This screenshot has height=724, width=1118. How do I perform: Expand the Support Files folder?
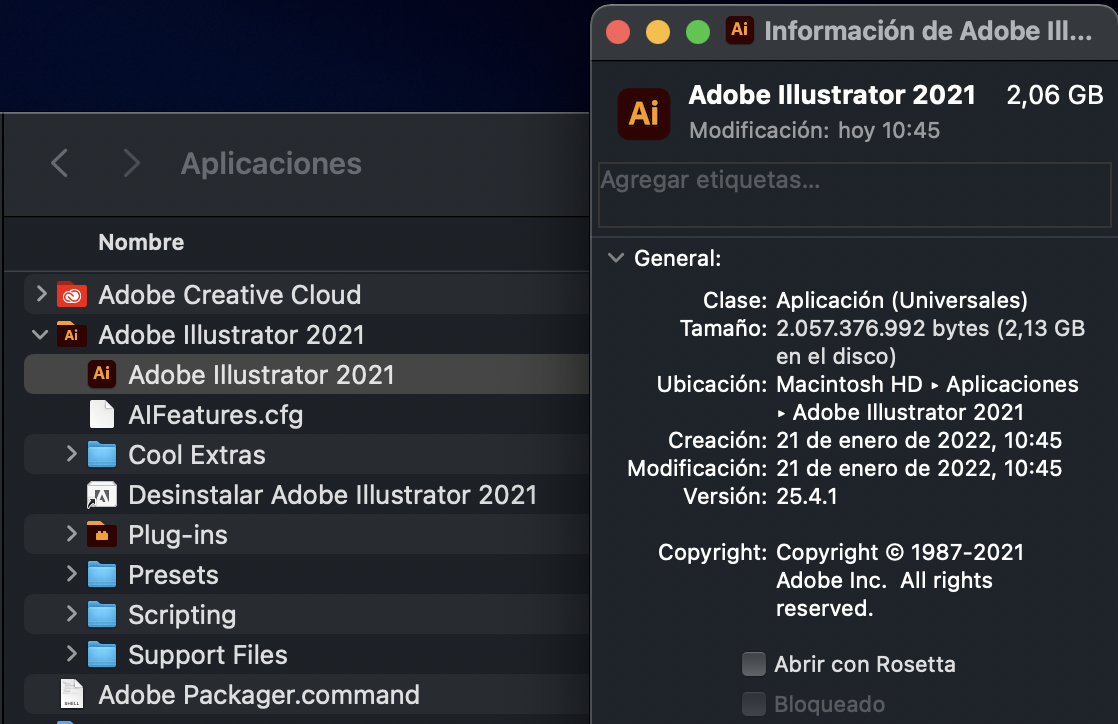click(x=70, y=654)
